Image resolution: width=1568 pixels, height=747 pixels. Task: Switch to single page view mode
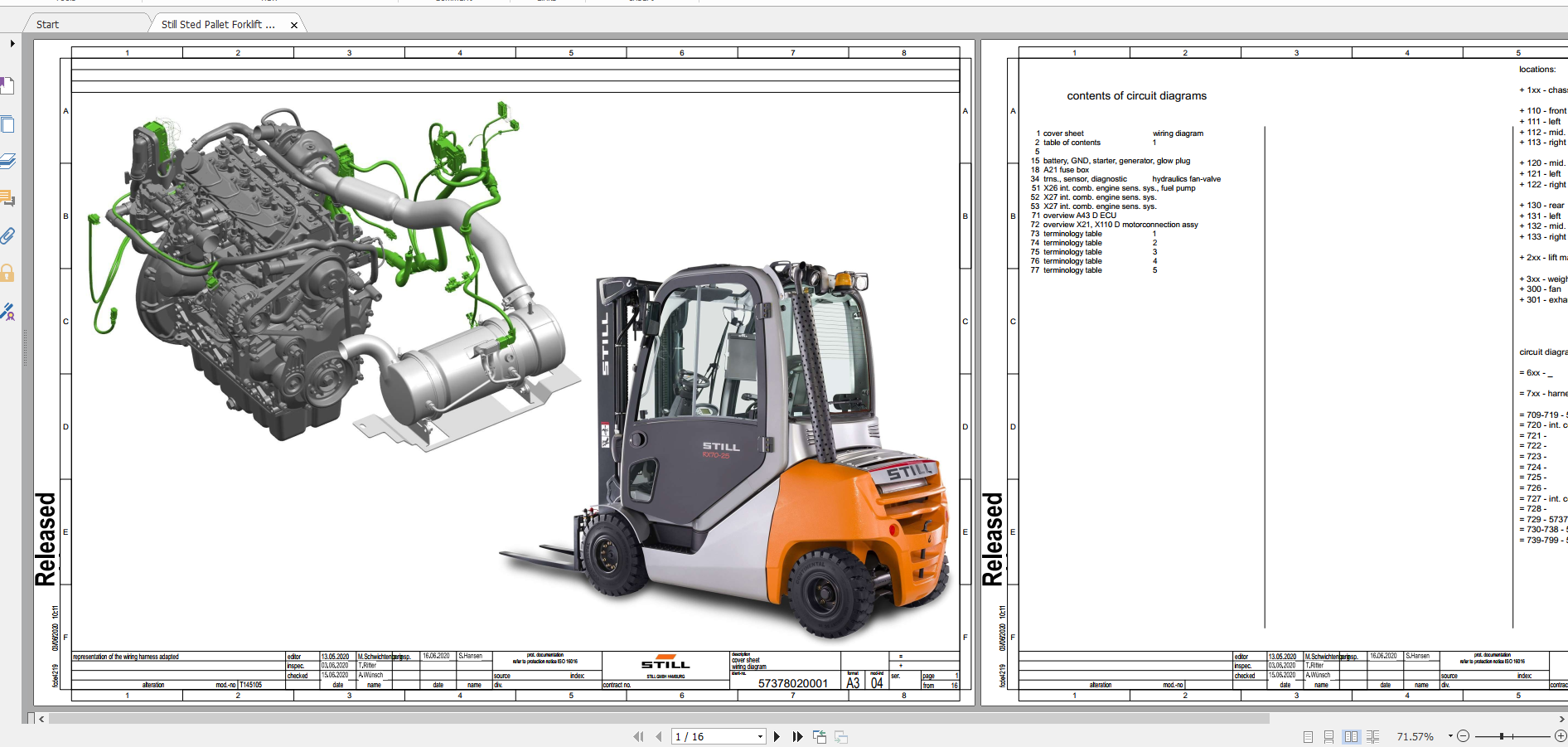click(1308, 736)
